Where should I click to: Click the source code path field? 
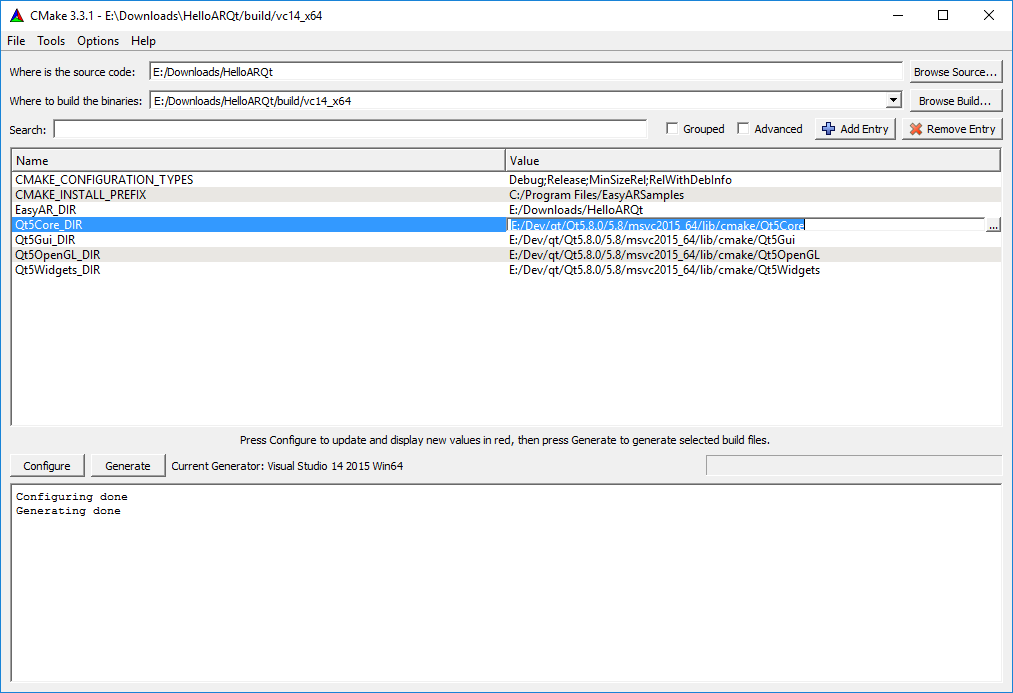(525, 72)
